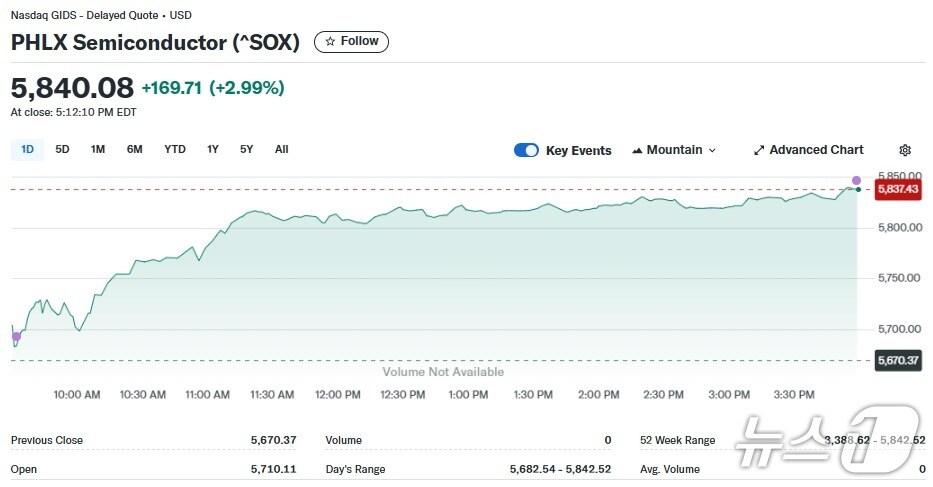Viewport: 933px width, 487px height.
Task: Select the 1Y time range
Action: (213, 149)
